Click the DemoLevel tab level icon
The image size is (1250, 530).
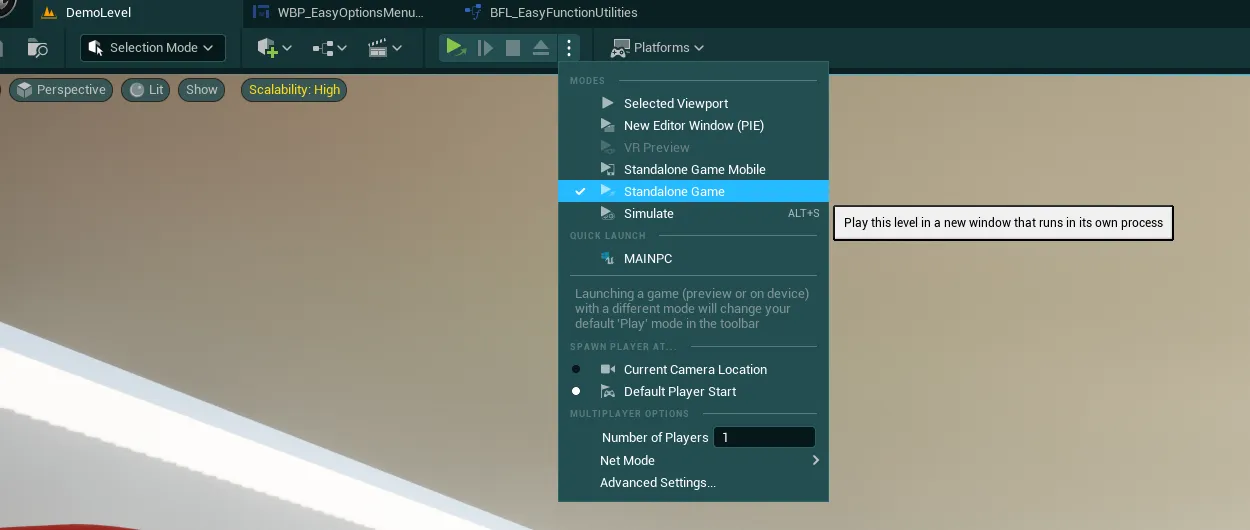point(48,13)
